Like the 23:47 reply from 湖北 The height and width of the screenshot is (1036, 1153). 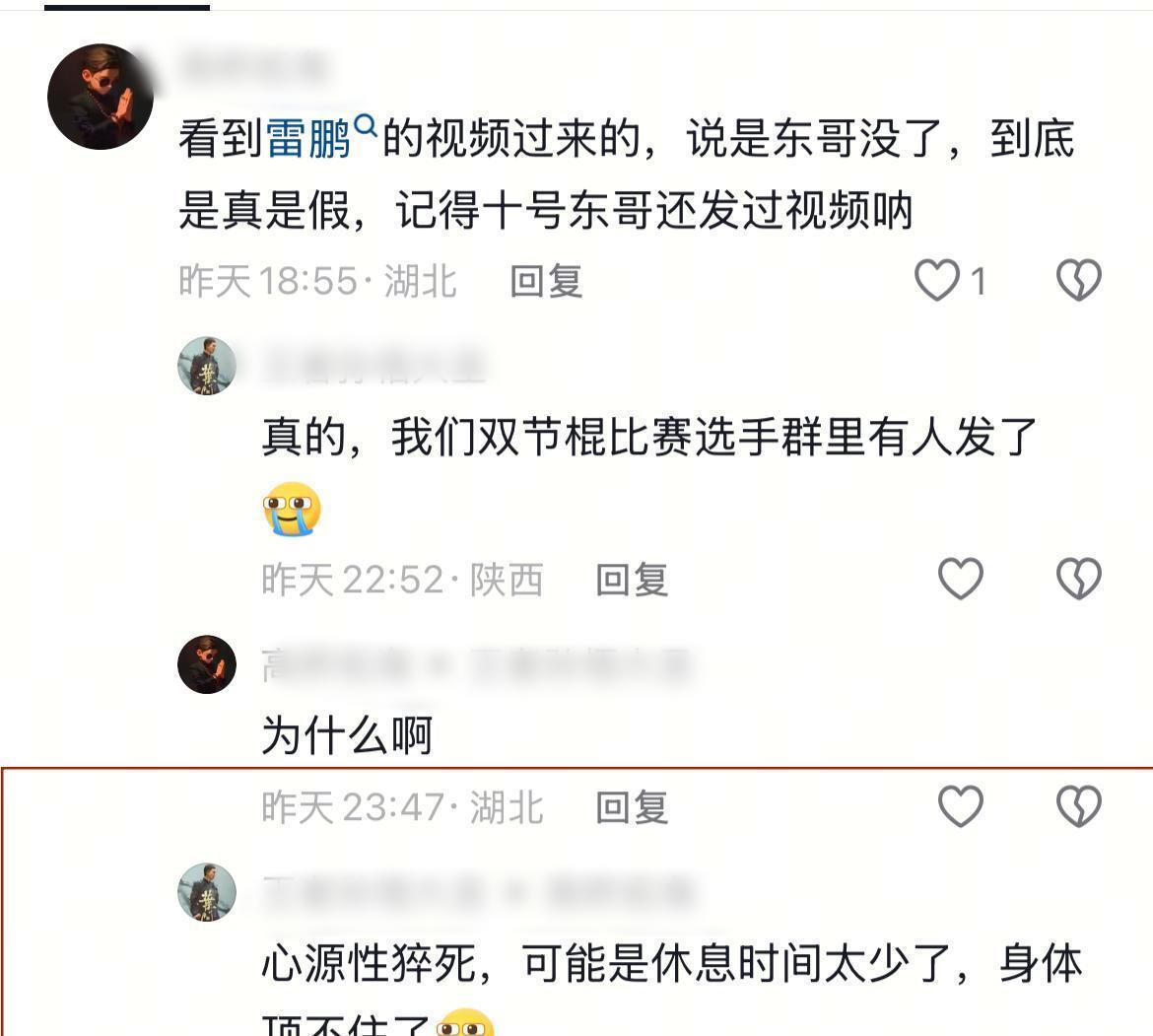click(961, 806)
